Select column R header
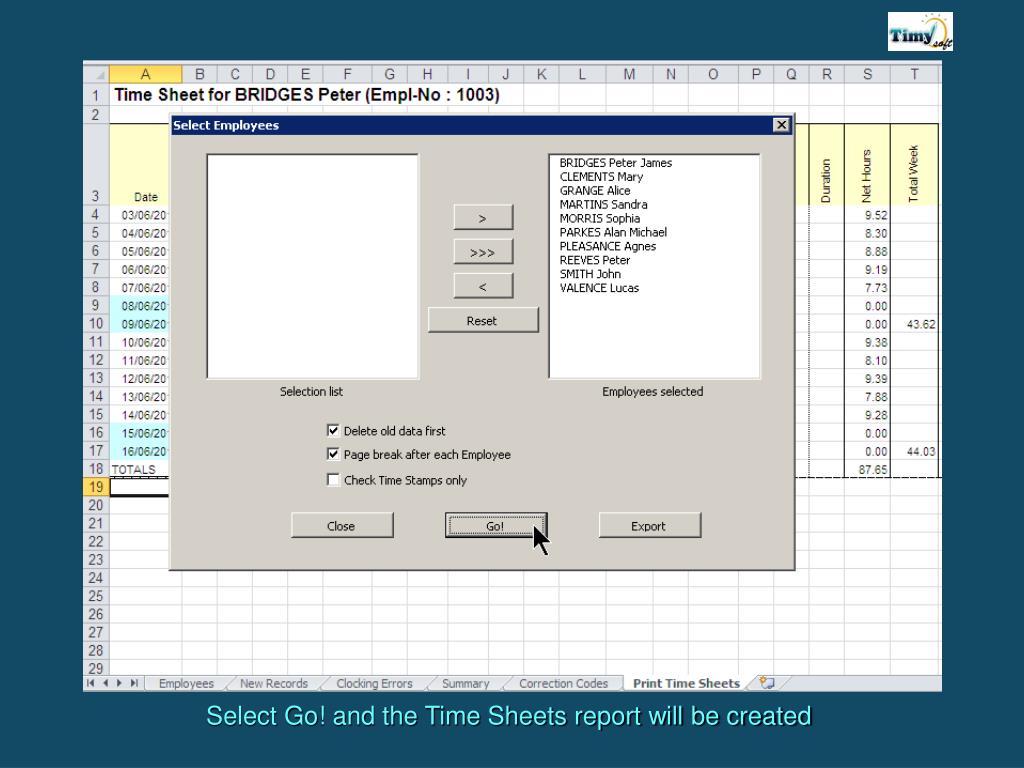The width and height of the screenshot is (1024, 768). (x=827, y=74)
